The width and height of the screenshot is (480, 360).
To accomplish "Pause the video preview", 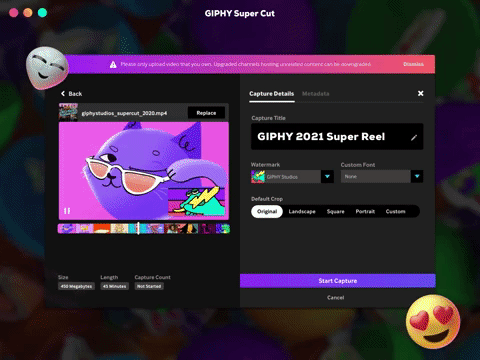I will click(x=67, y=211).
